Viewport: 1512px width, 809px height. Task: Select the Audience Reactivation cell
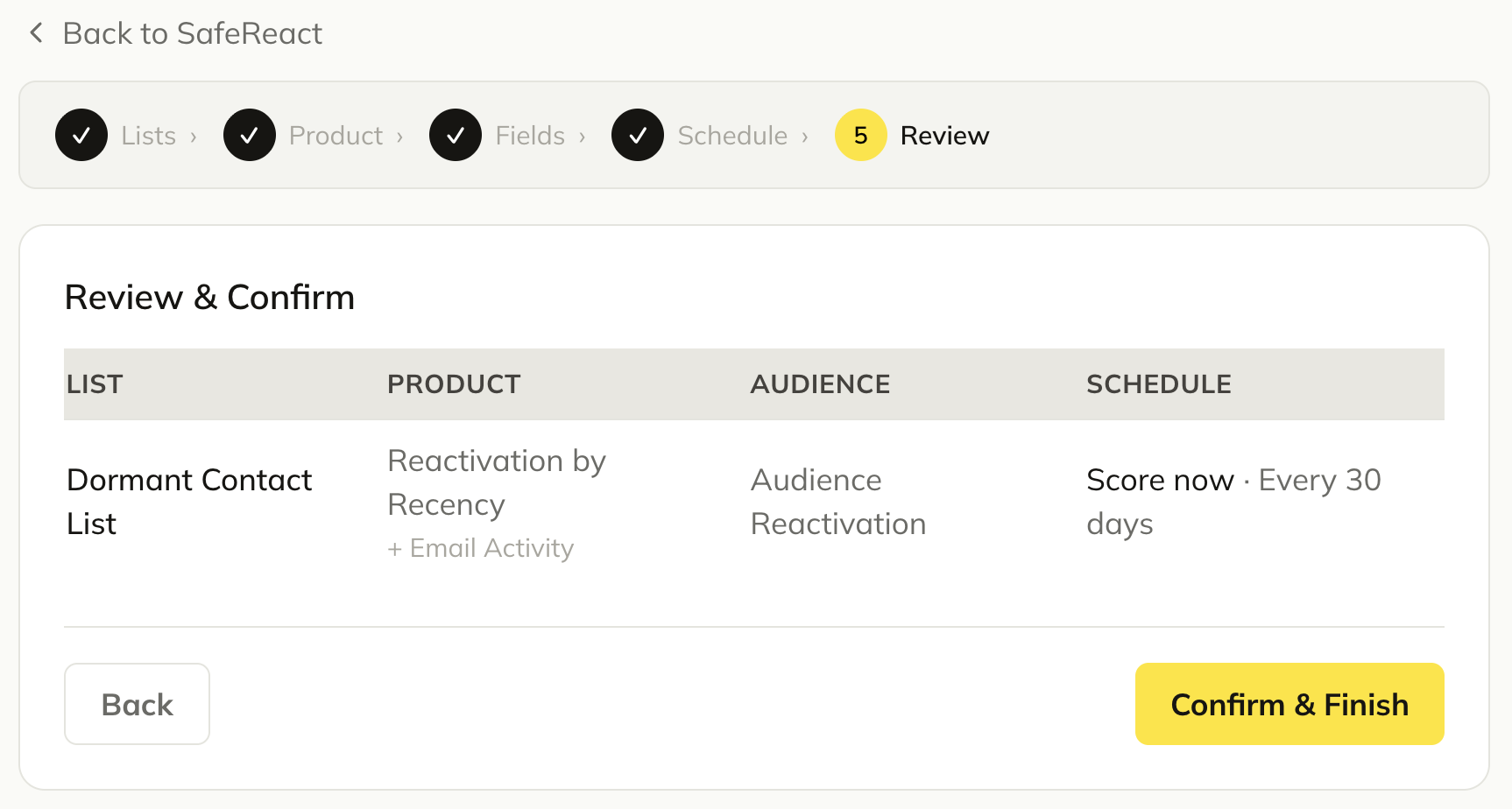tap(838, 502)
